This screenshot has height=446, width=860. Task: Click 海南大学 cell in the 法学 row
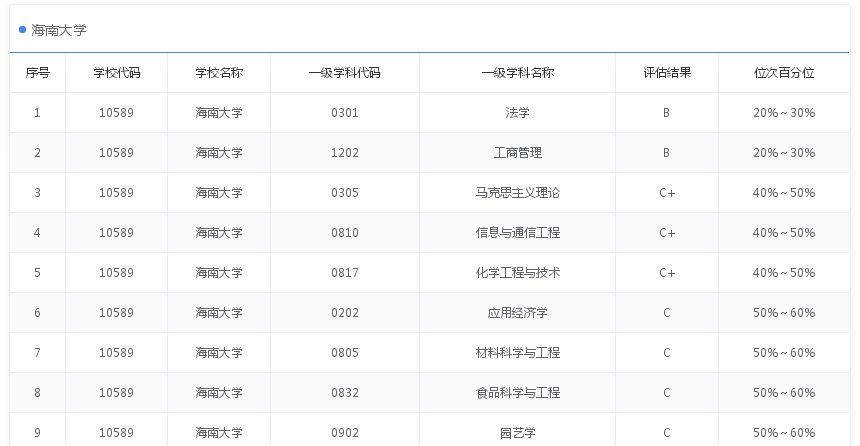pos(219,112)
